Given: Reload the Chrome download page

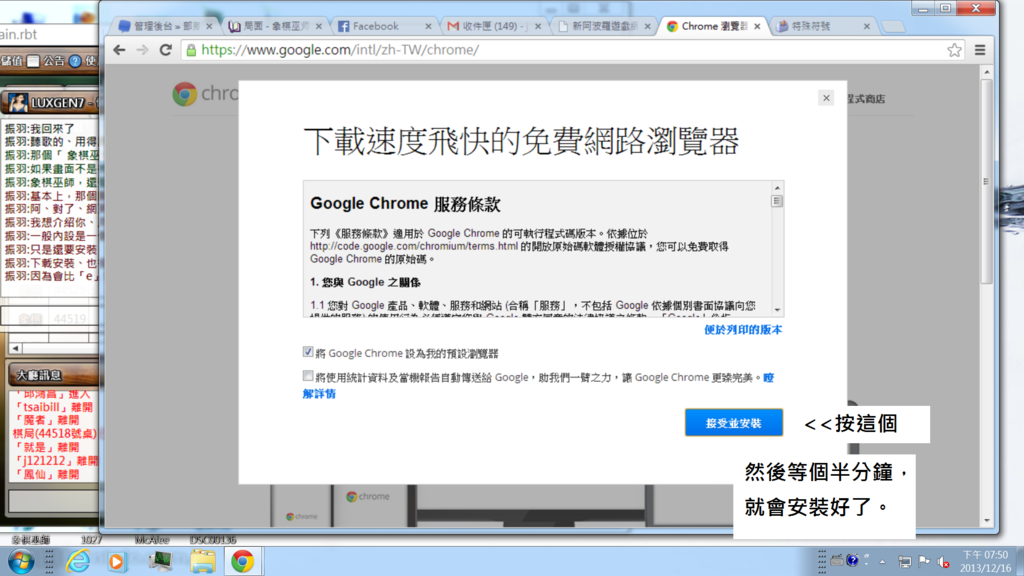Looking at the screenshot, I should pos(166,50).
